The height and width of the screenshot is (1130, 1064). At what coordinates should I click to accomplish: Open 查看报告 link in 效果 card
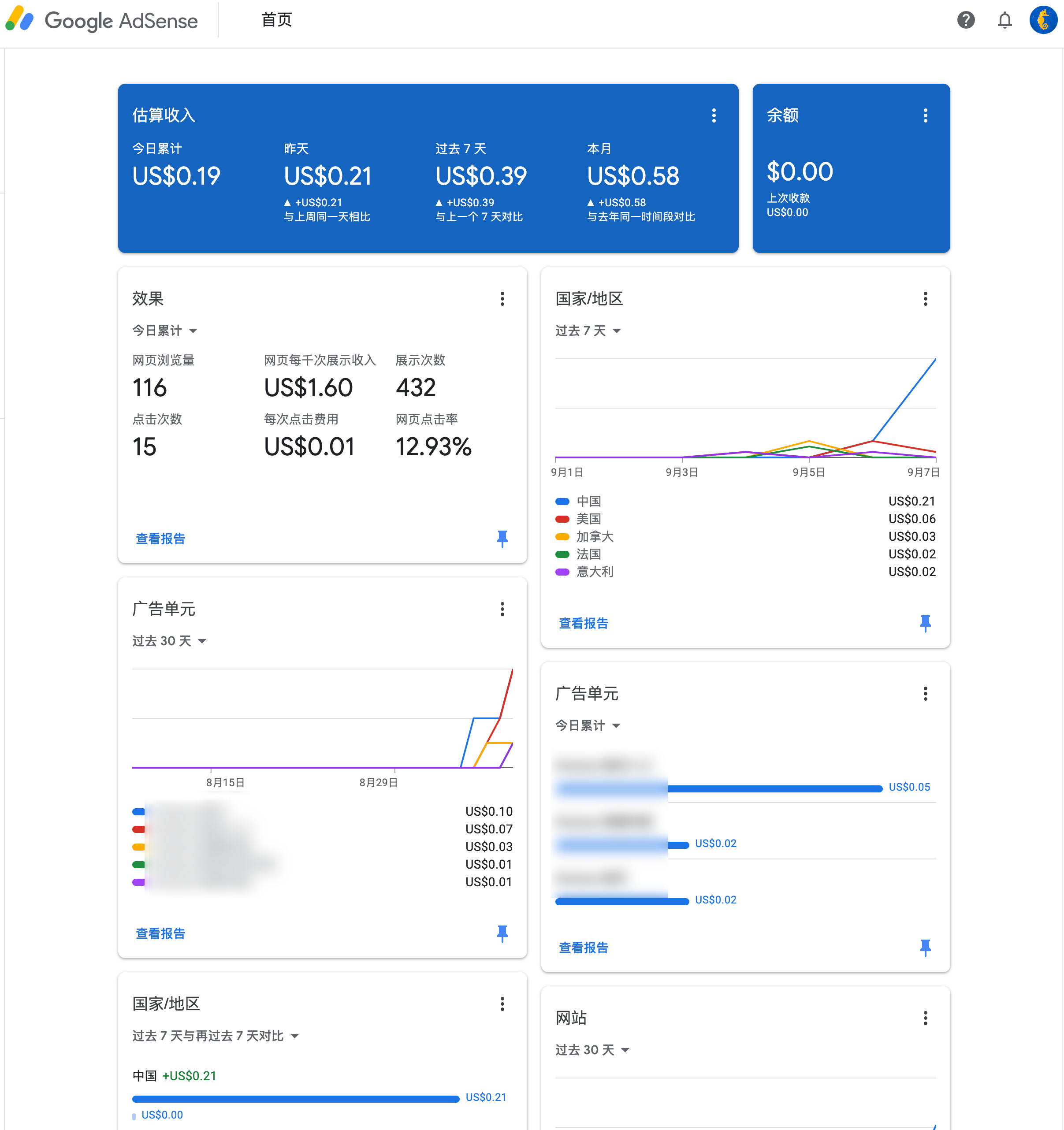(161, 539)
